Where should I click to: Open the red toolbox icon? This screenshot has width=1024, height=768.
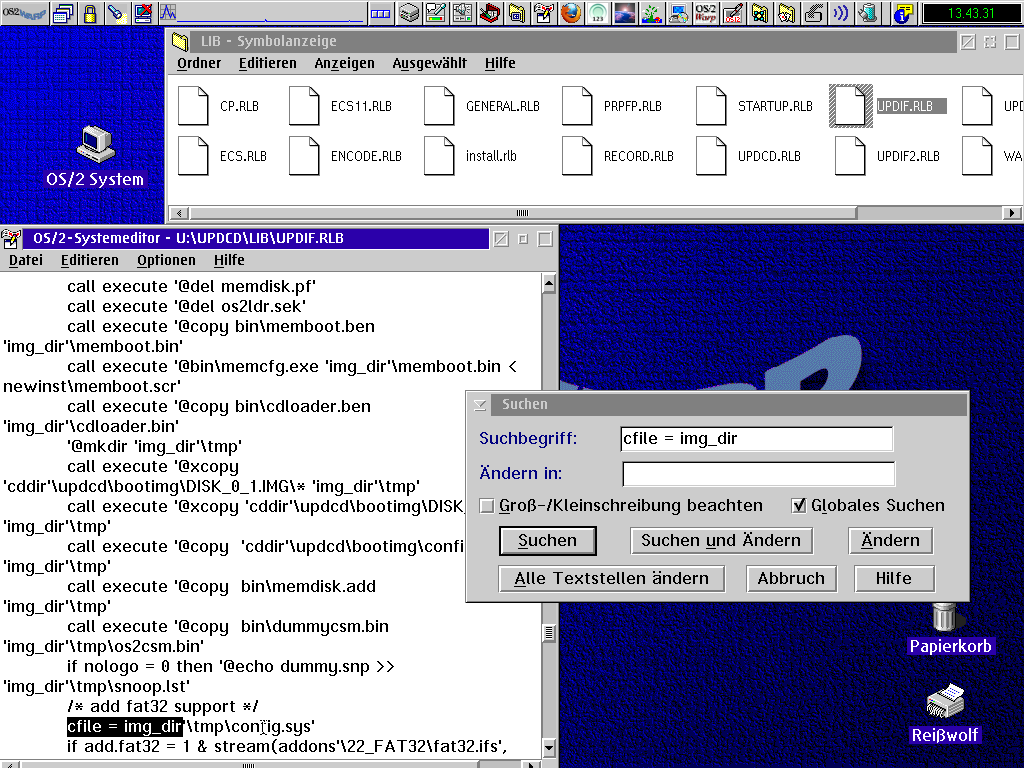point(489,13)
